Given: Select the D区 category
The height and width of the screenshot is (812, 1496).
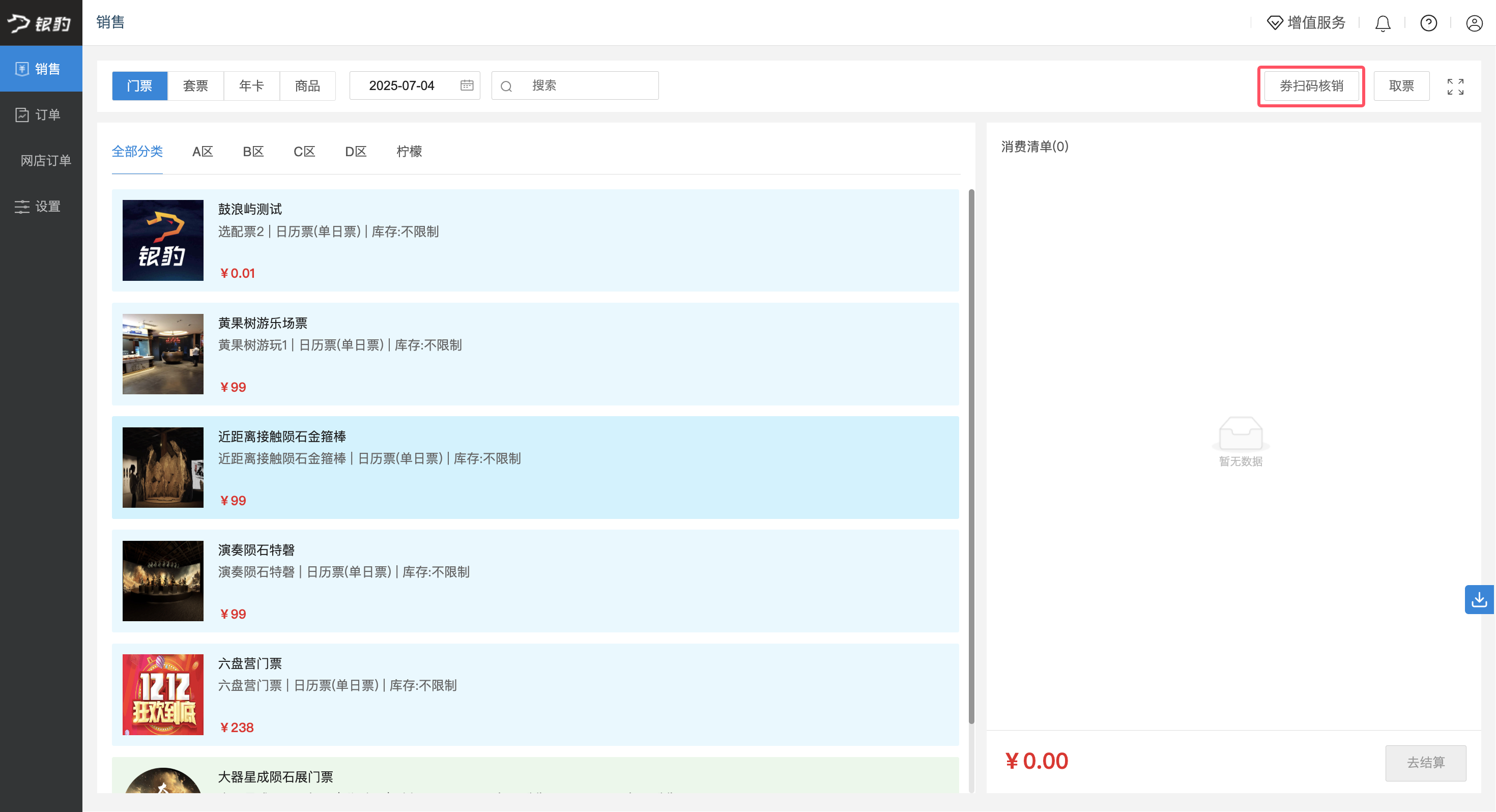Looking at the screenshot, I should coord(356,152).
